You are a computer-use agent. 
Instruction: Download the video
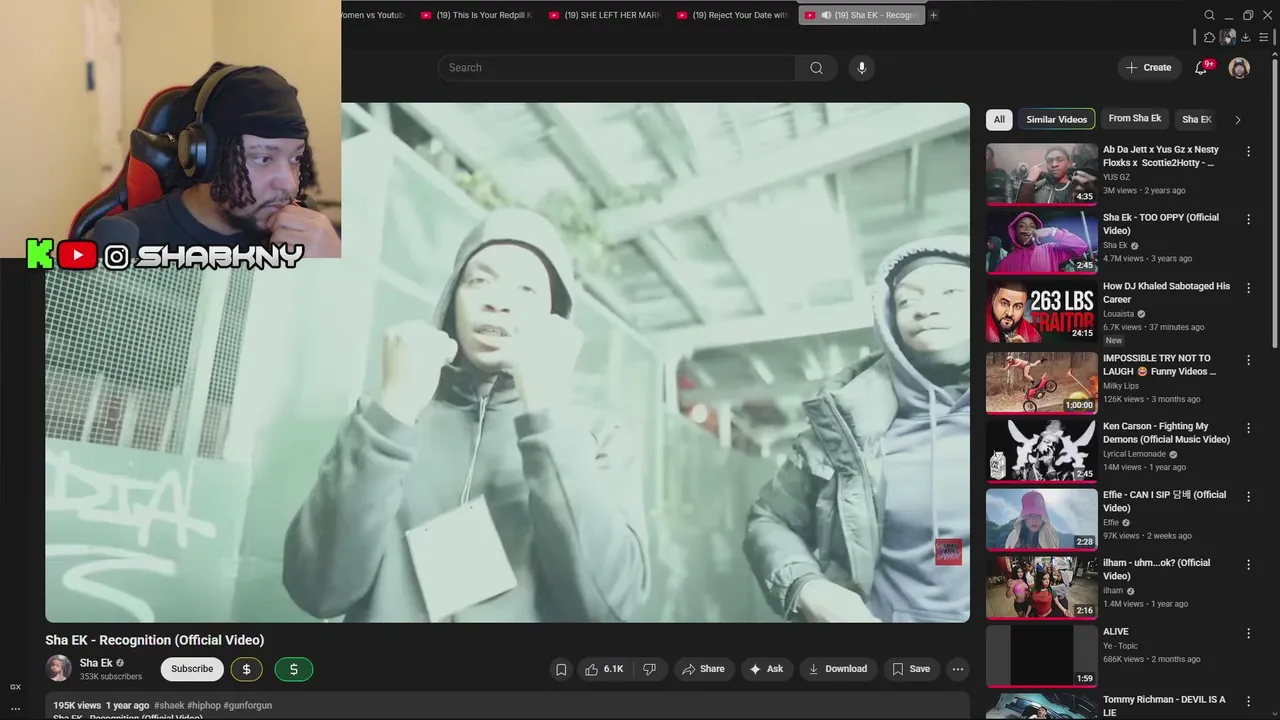tap(838, 669)
